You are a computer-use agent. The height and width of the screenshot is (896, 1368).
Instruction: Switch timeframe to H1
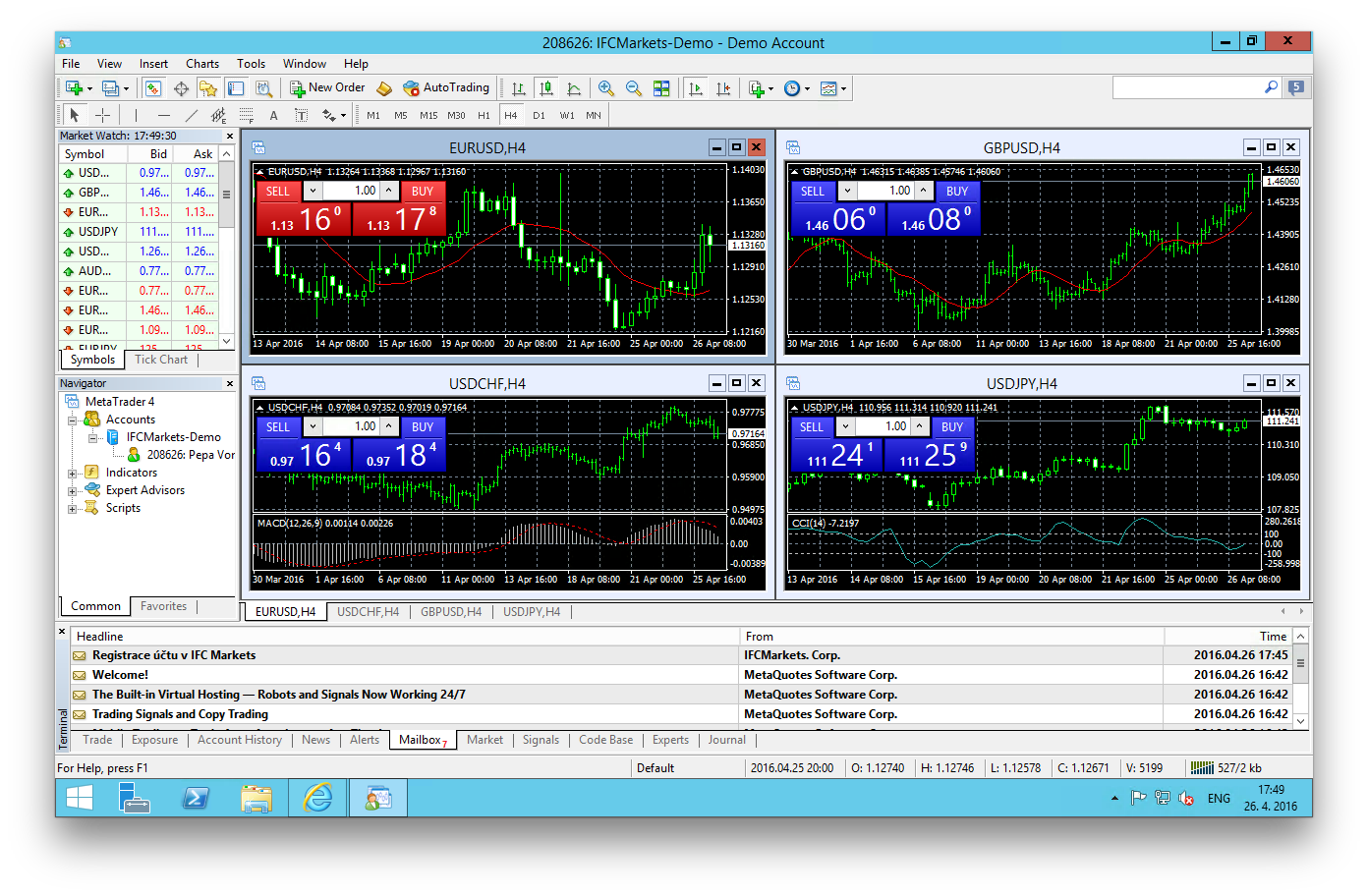click(484, 115)
